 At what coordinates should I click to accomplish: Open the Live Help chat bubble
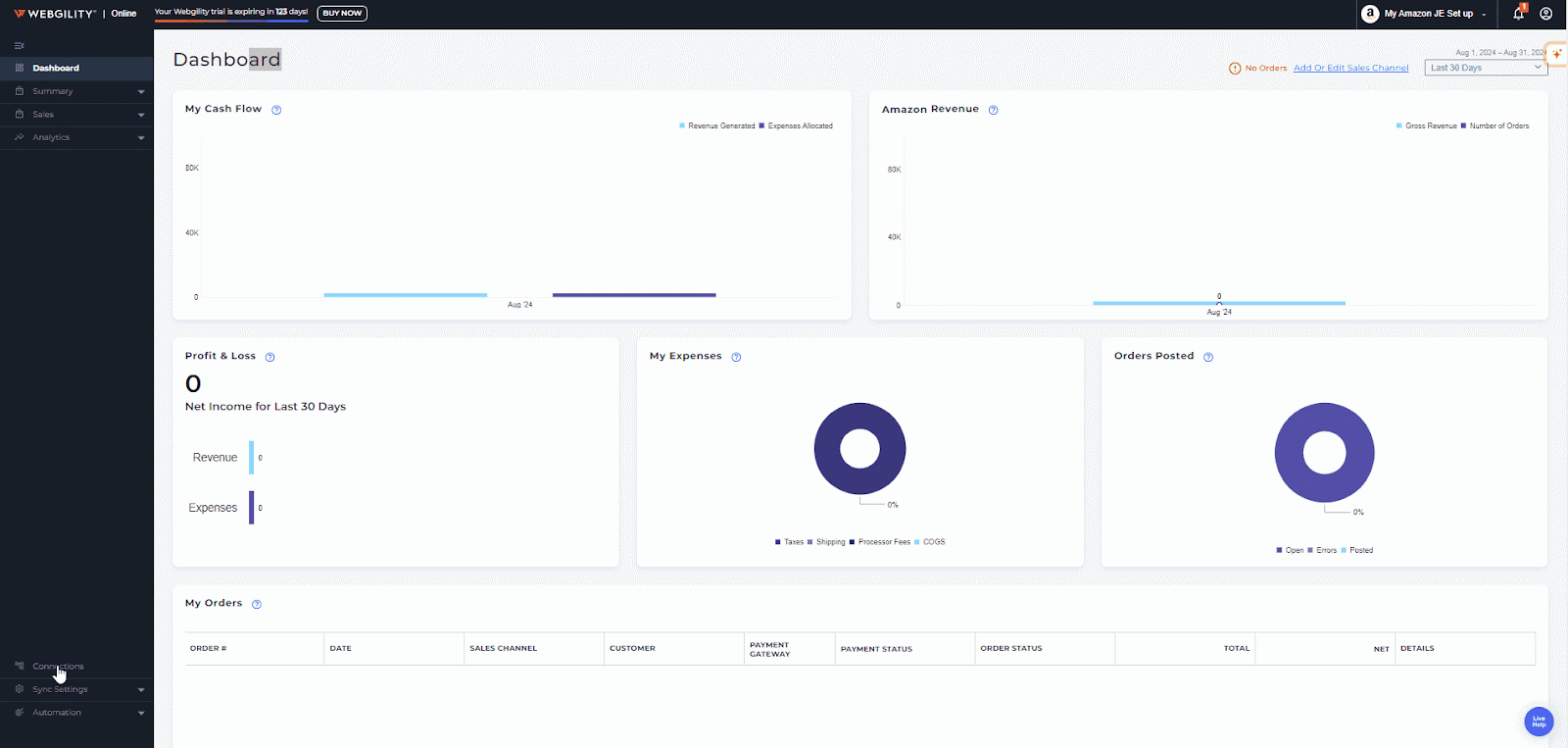[1539, 722]
